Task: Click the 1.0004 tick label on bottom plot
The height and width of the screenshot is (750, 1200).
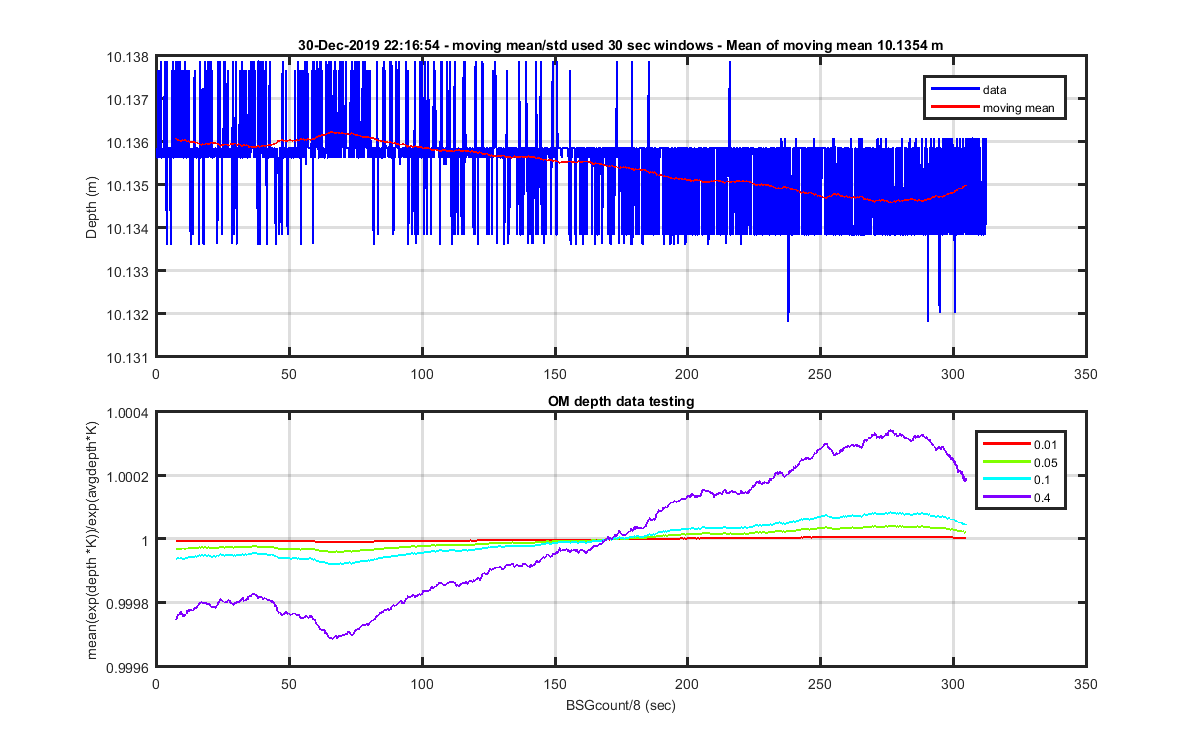Action: (x=129, y=412)
